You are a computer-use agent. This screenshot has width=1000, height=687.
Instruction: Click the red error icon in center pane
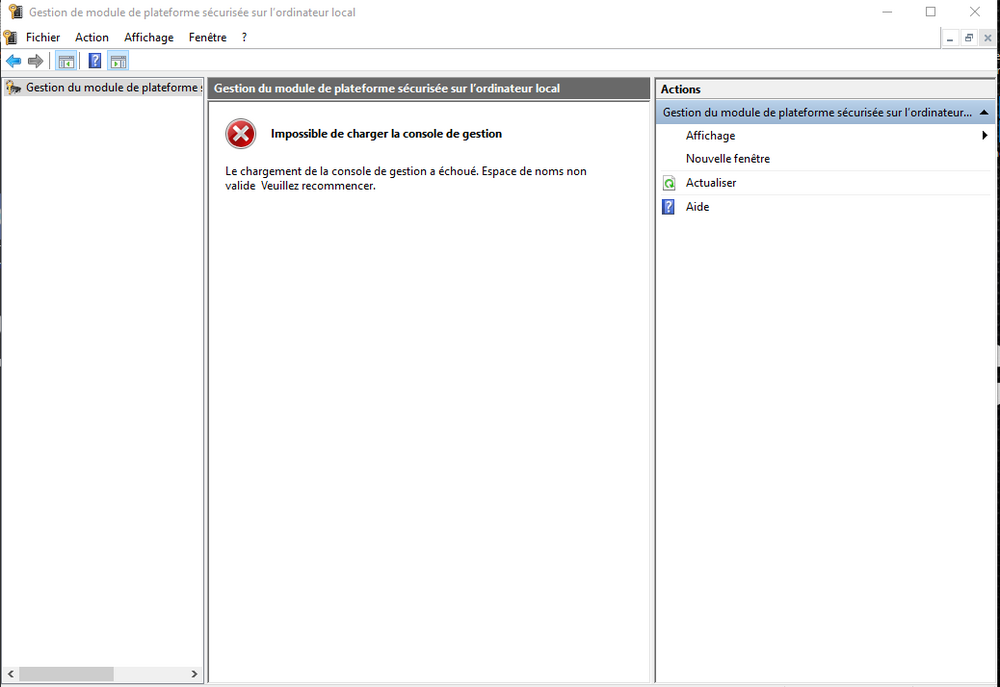[x=240, y=133]
